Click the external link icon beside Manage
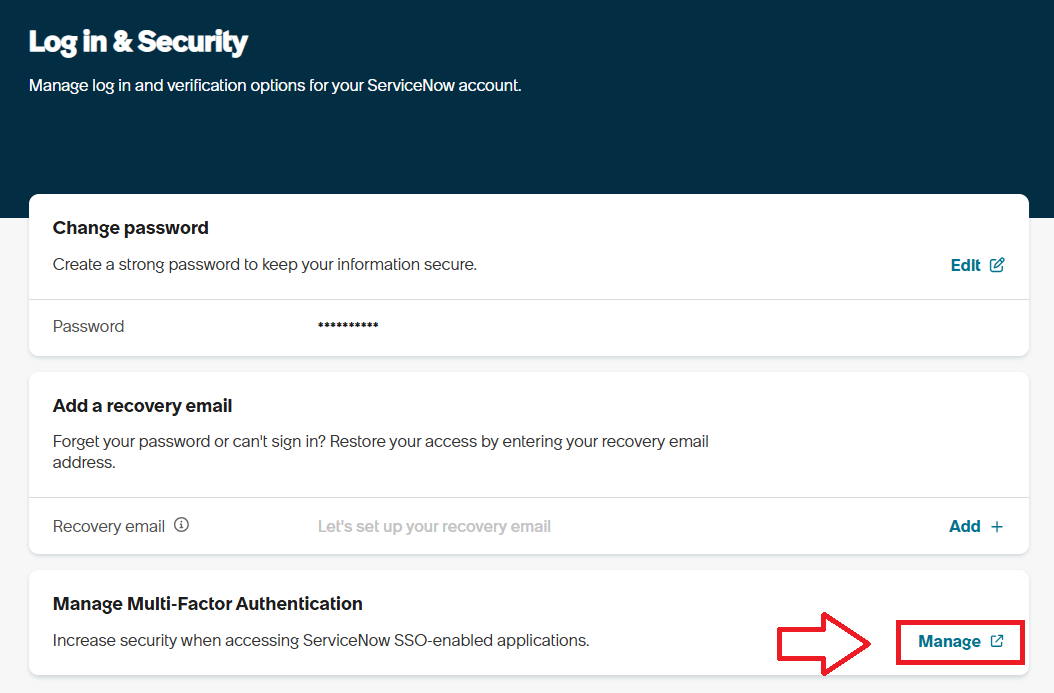Screen dimensions: 1054x693 point(997,641)
